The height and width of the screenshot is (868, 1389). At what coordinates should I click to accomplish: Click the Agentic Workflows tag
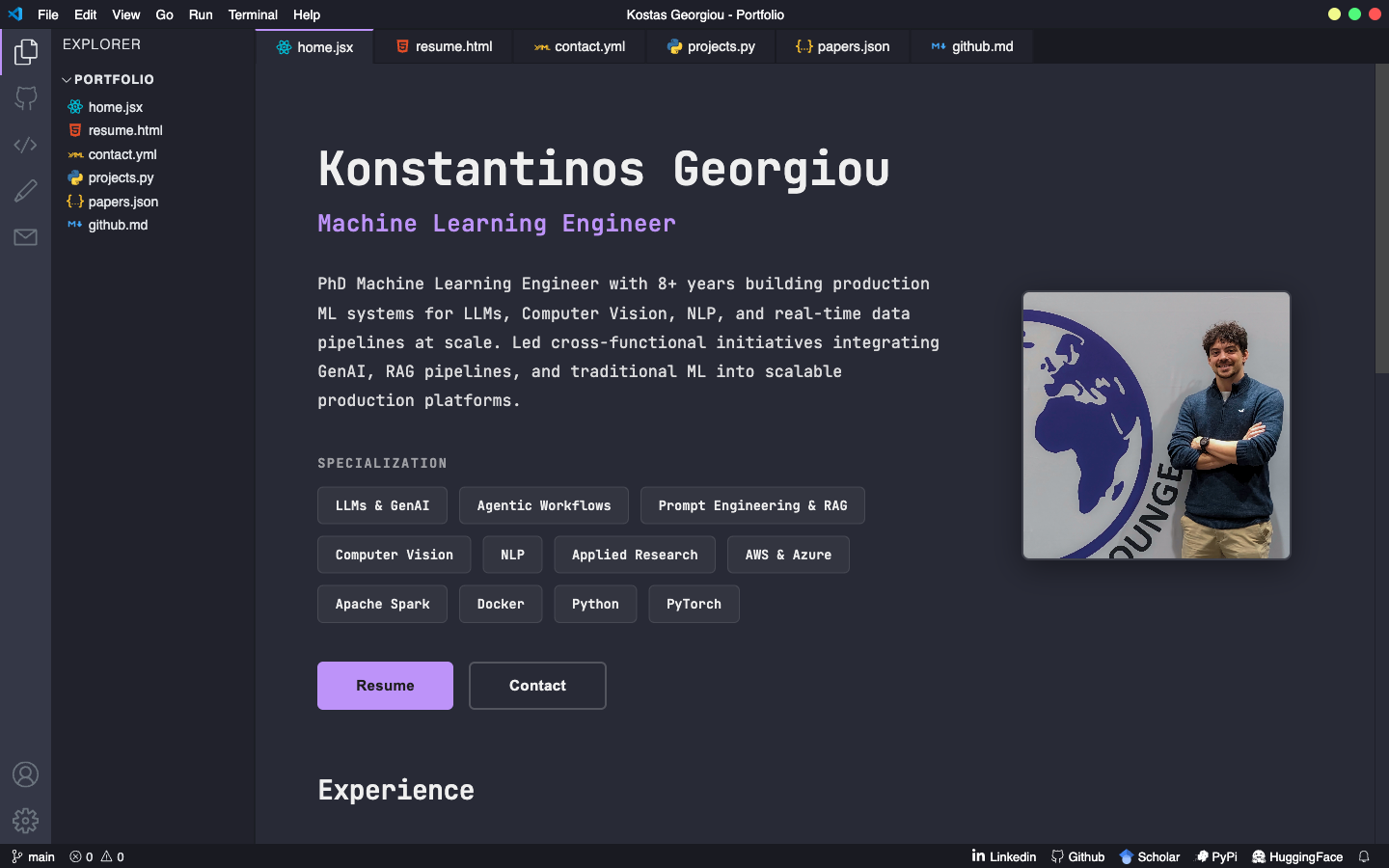[544, 505]
